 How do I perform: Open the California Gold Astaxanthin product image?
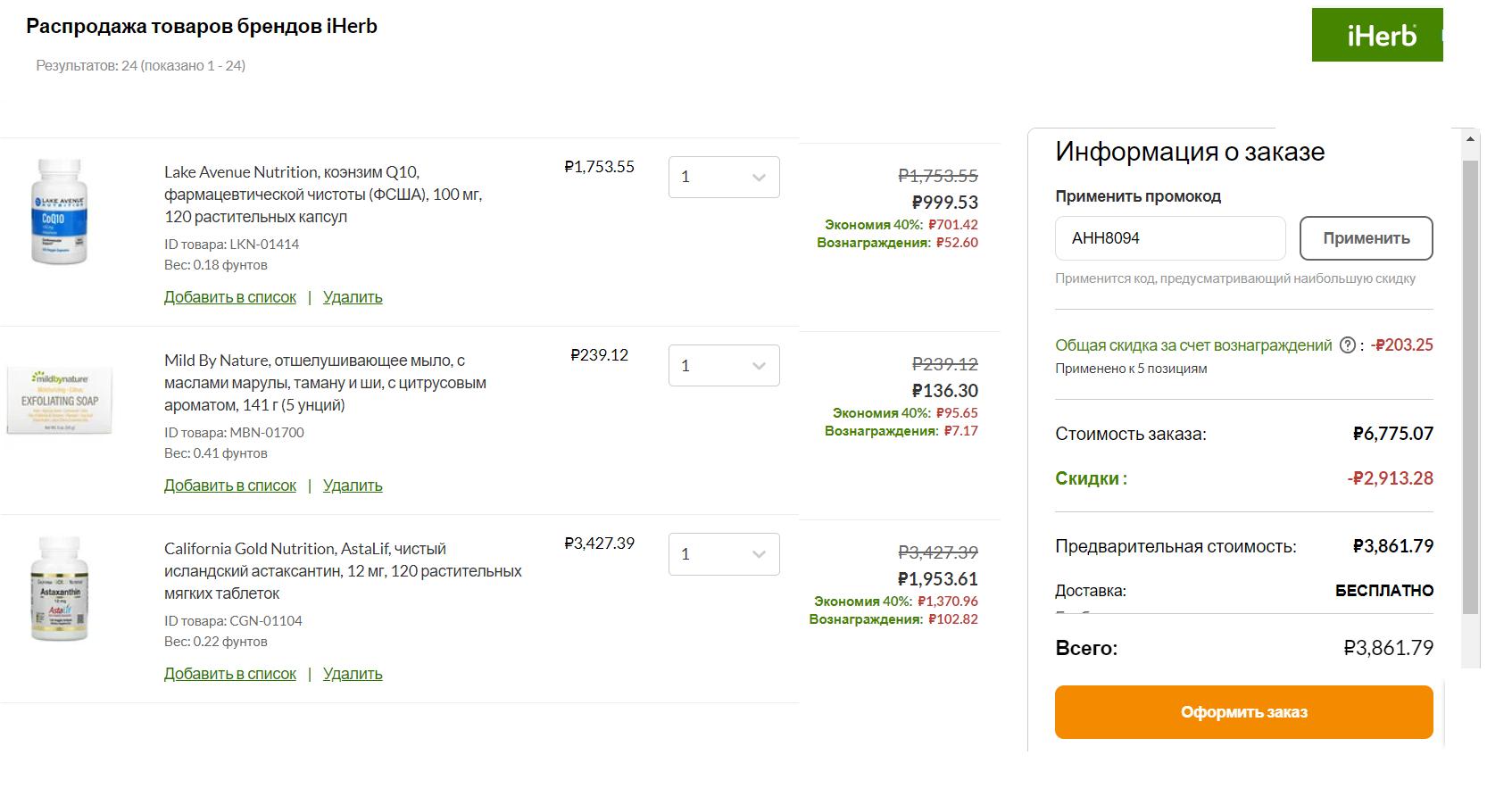(x=60, y=588)
